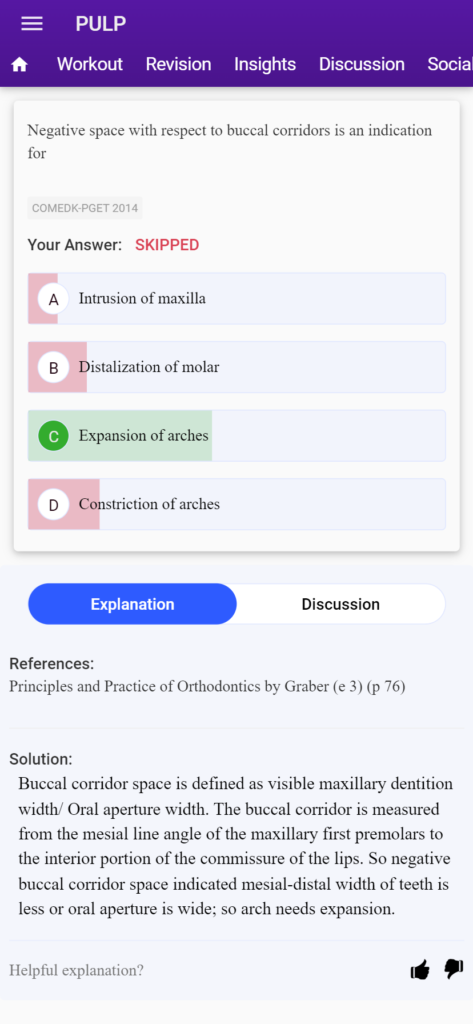Switch to Discussion below the question
Viewport: 473px width, 1024px height.
click(x=340, y=604)
